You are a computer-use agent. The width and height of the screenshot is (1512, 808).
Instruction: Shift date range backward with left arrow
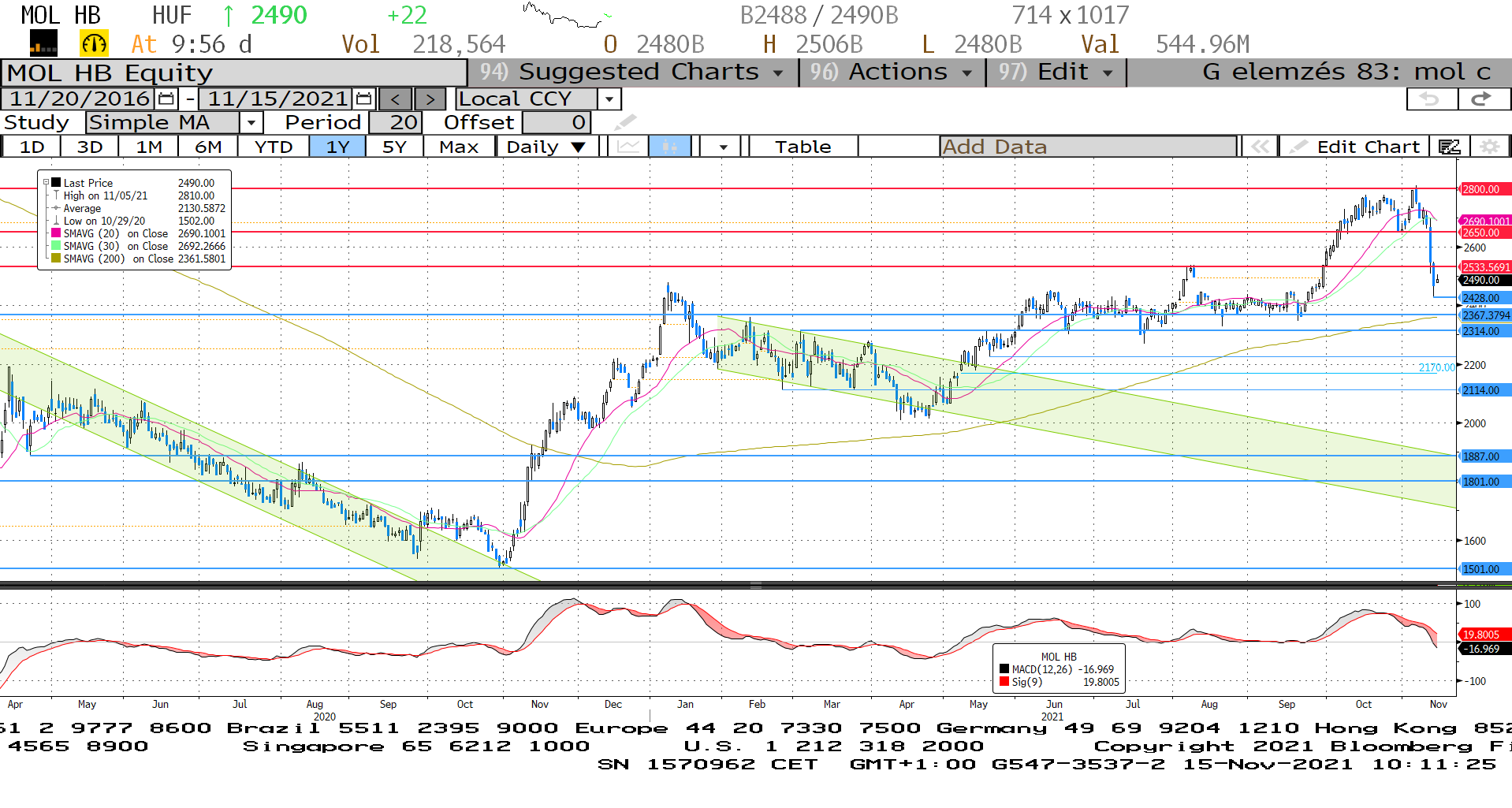395,99
